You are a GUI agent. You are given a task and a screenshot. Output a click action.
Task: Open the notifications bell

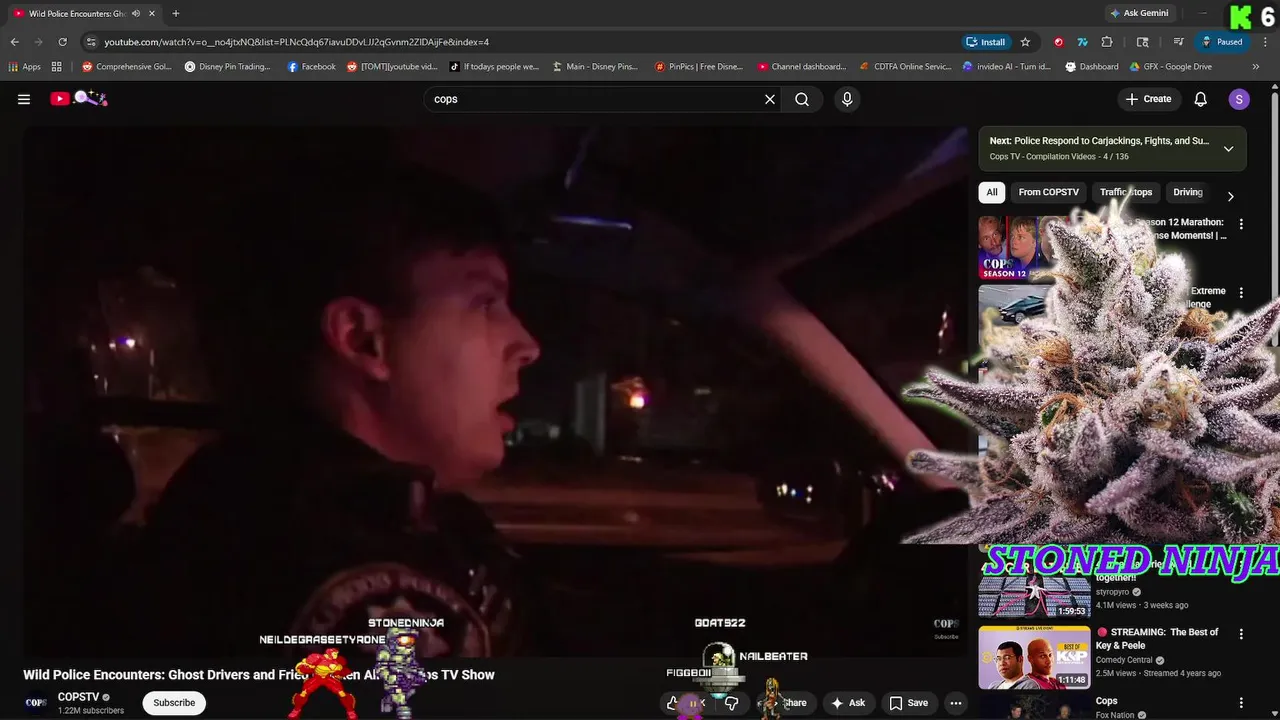tap(1201, 99)
